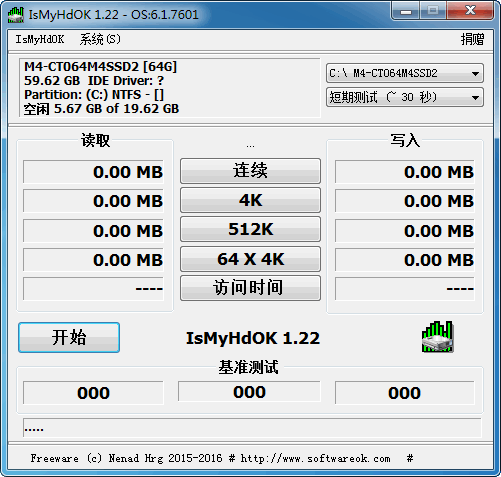Open the http://www.softwareok.com link
This screenshot has height=477, width=501.
point(315,458)
